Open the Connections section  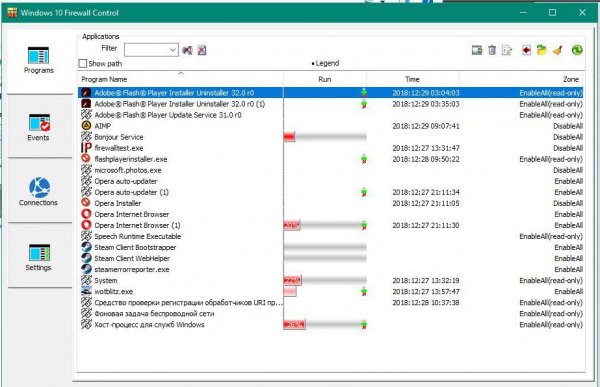click(39, 191)
